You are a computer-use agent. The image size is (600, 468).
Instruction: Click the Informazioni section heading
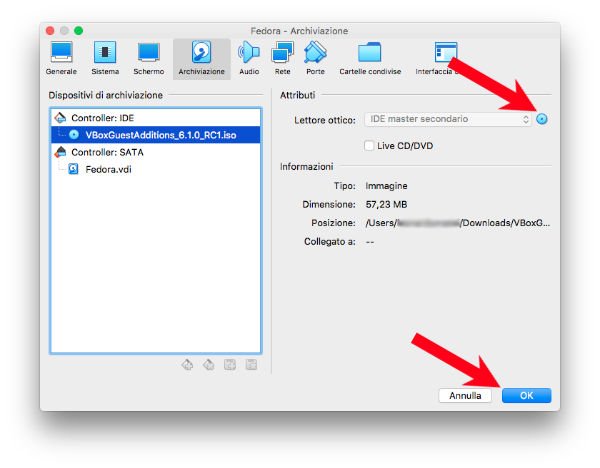coord(307,167)
